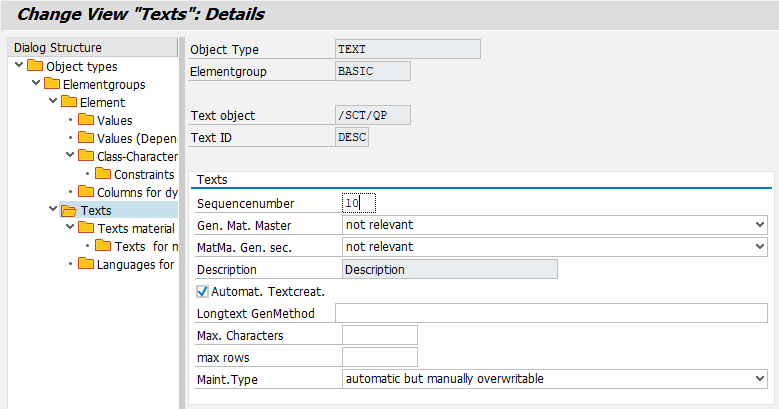The image size is (779, 409).
Task: Click the Elementgroups folder icon
Action: tap(53, 84)
